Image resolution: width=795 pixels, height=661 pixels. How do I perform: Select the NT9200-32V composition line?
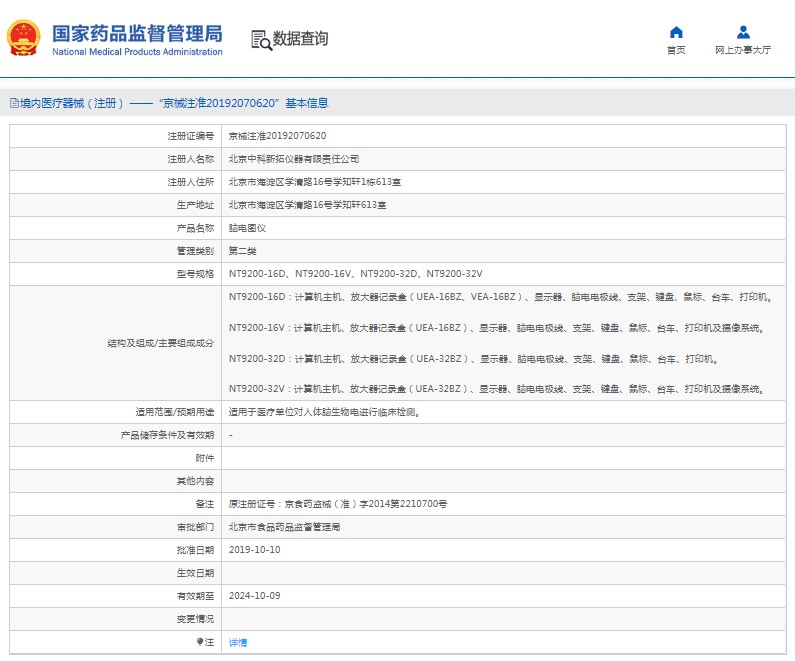[x=497, y=389]
